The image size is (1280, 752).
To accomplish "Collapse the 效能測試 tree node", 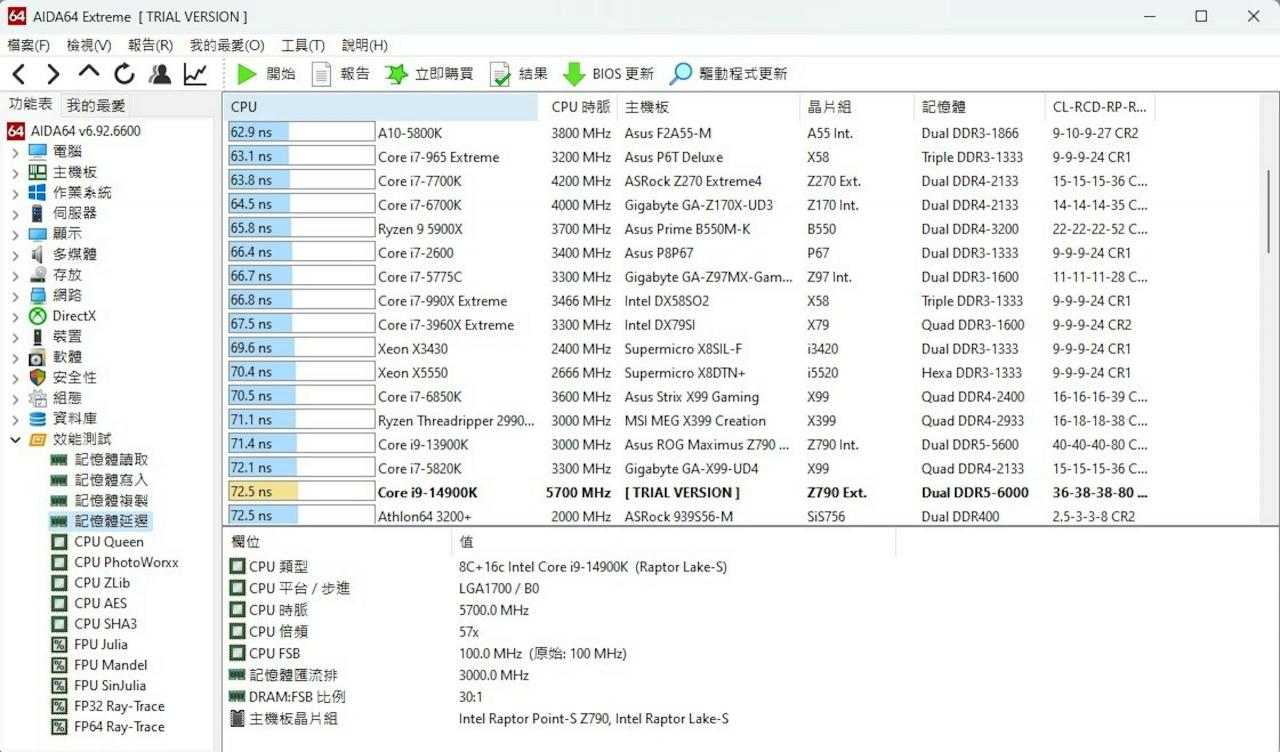I will click(15, 439).
